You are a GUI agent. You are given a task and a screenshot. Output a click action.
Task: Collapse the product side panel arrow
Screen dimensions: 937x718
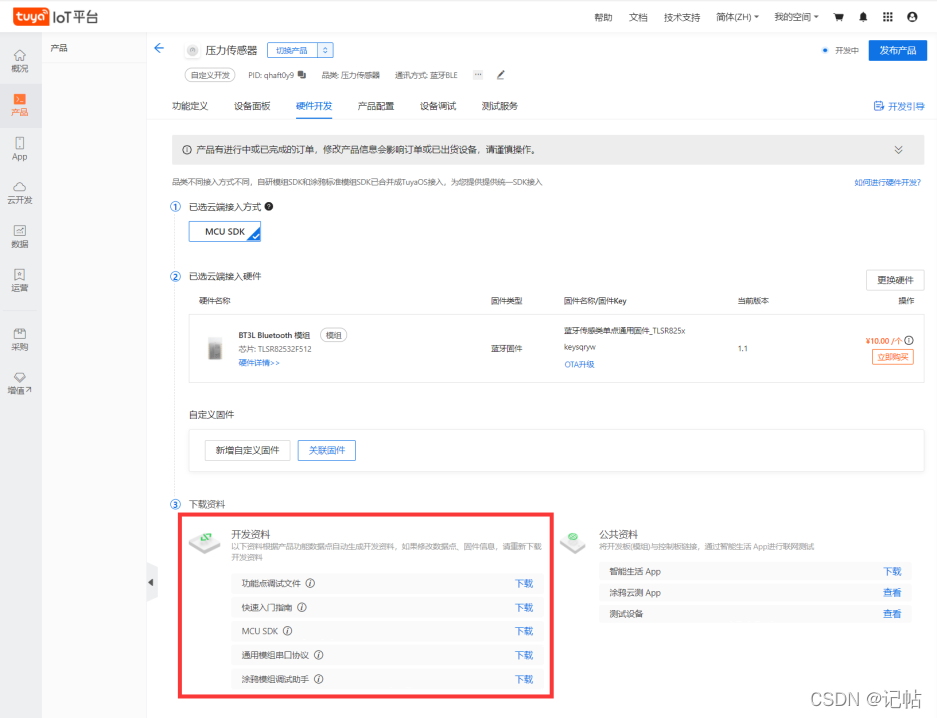click(x=151, y=582)
